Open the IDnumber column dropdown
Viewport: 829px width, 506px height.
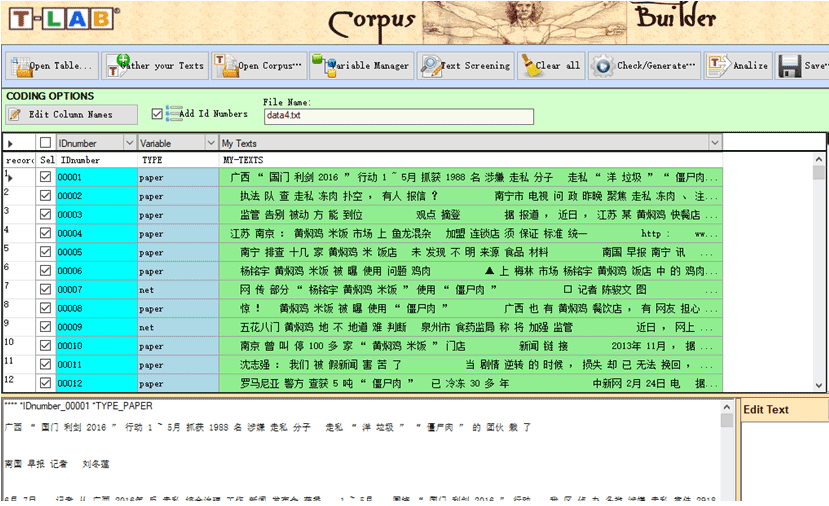(x=129, y=143)
